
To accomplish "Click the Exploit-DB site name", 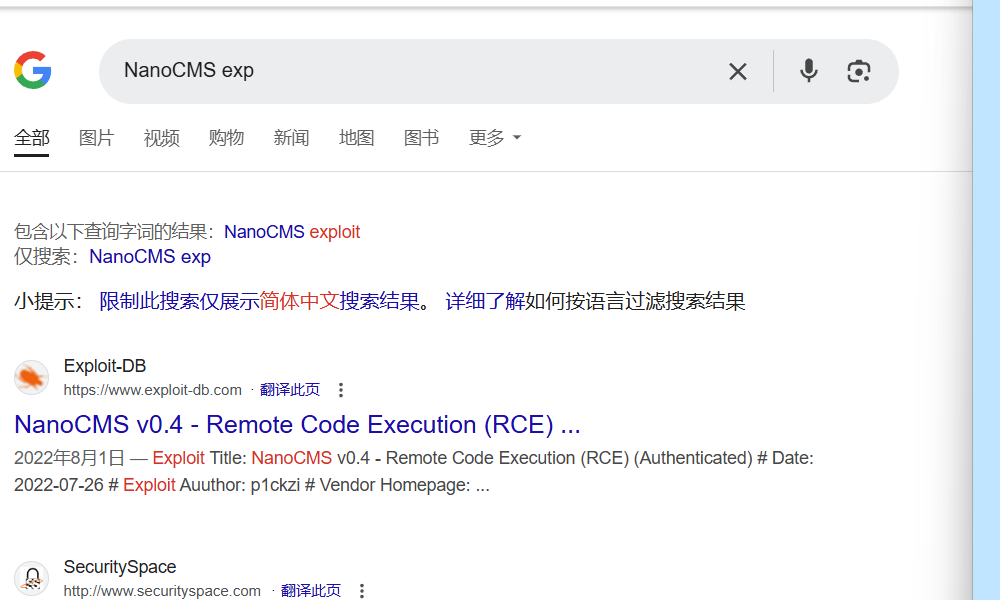I will click(x=105, y=366).
